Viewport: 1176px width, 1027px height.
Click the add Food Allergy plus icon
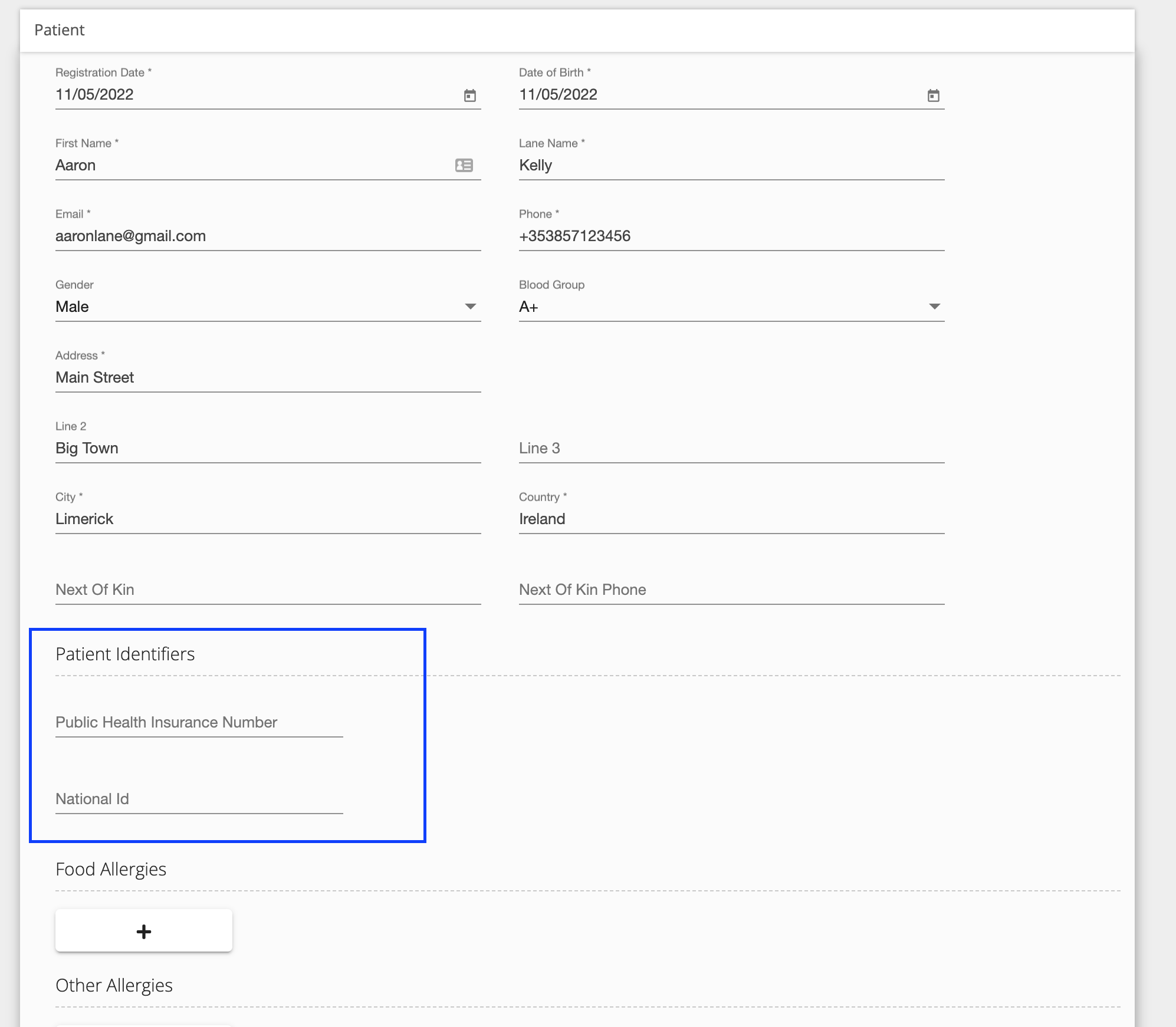144,930
